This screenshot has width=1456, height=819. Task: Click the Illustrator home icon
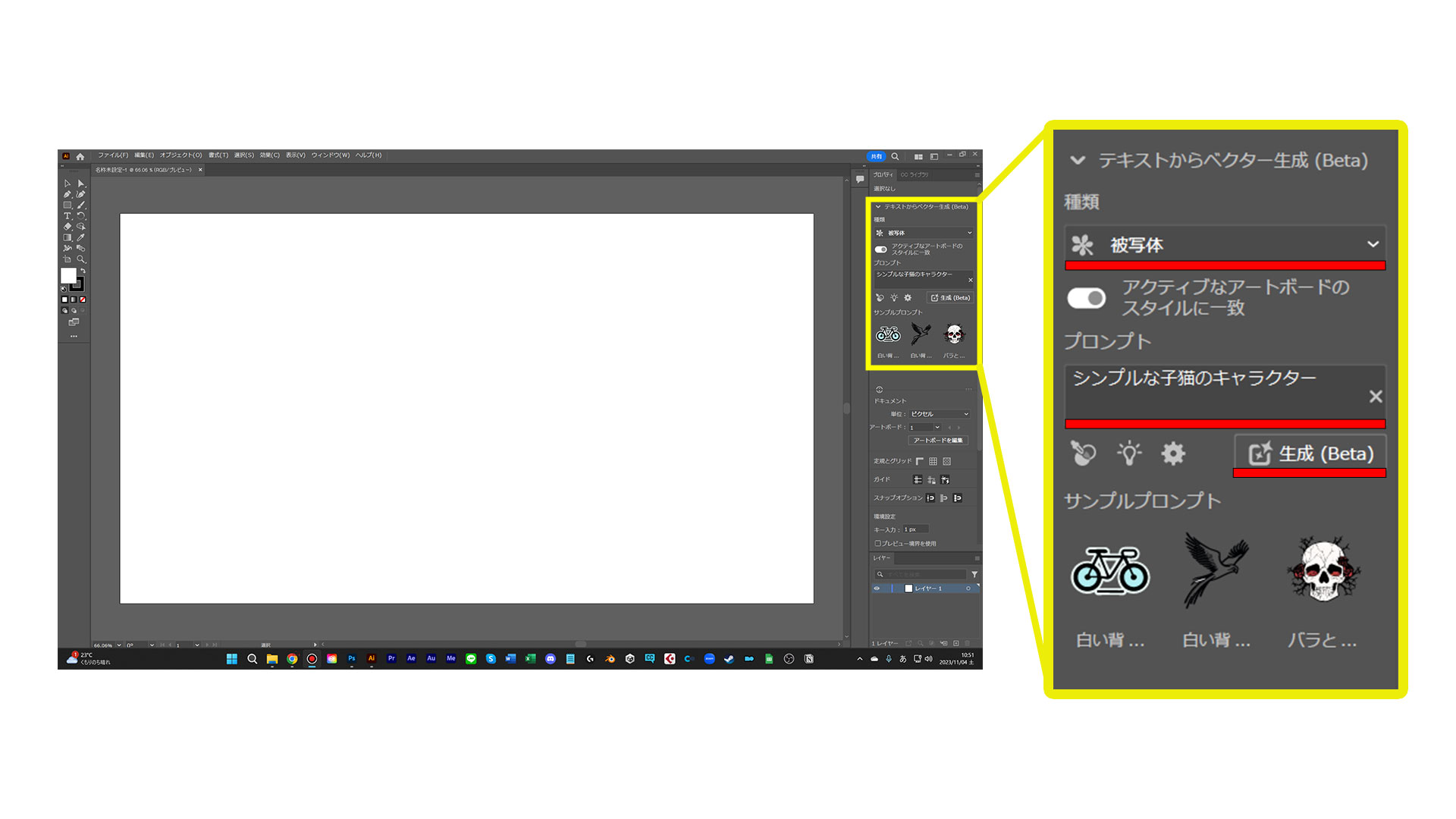coord(80,156)
